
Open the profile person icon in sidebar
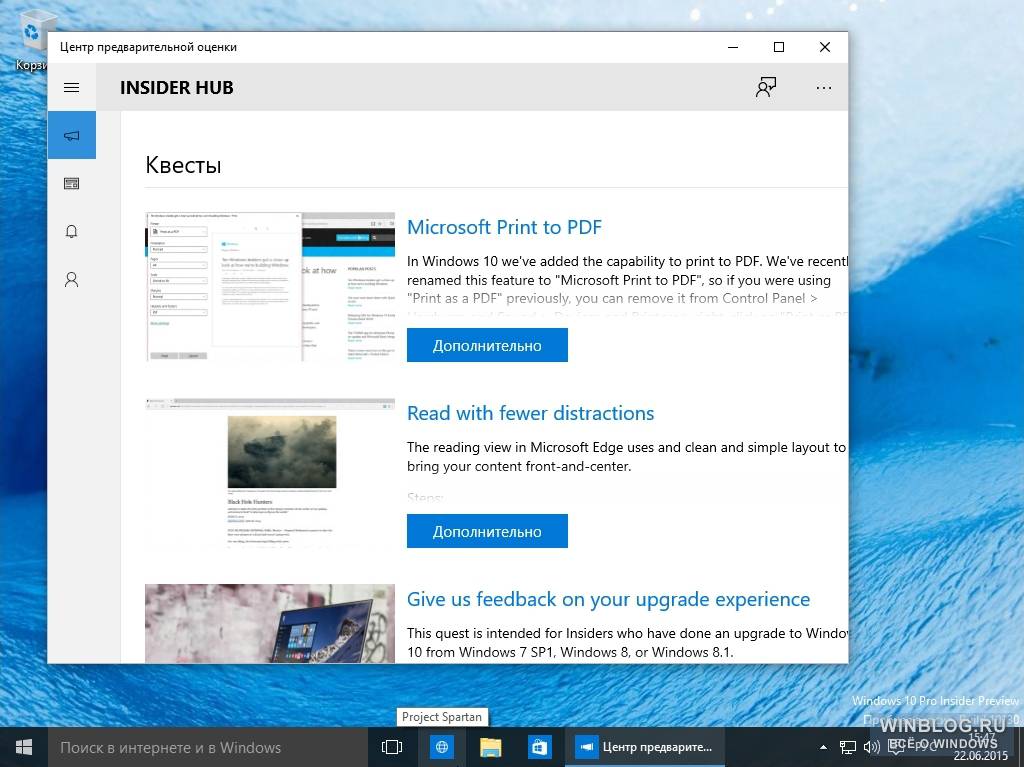[x=72, y=280]
